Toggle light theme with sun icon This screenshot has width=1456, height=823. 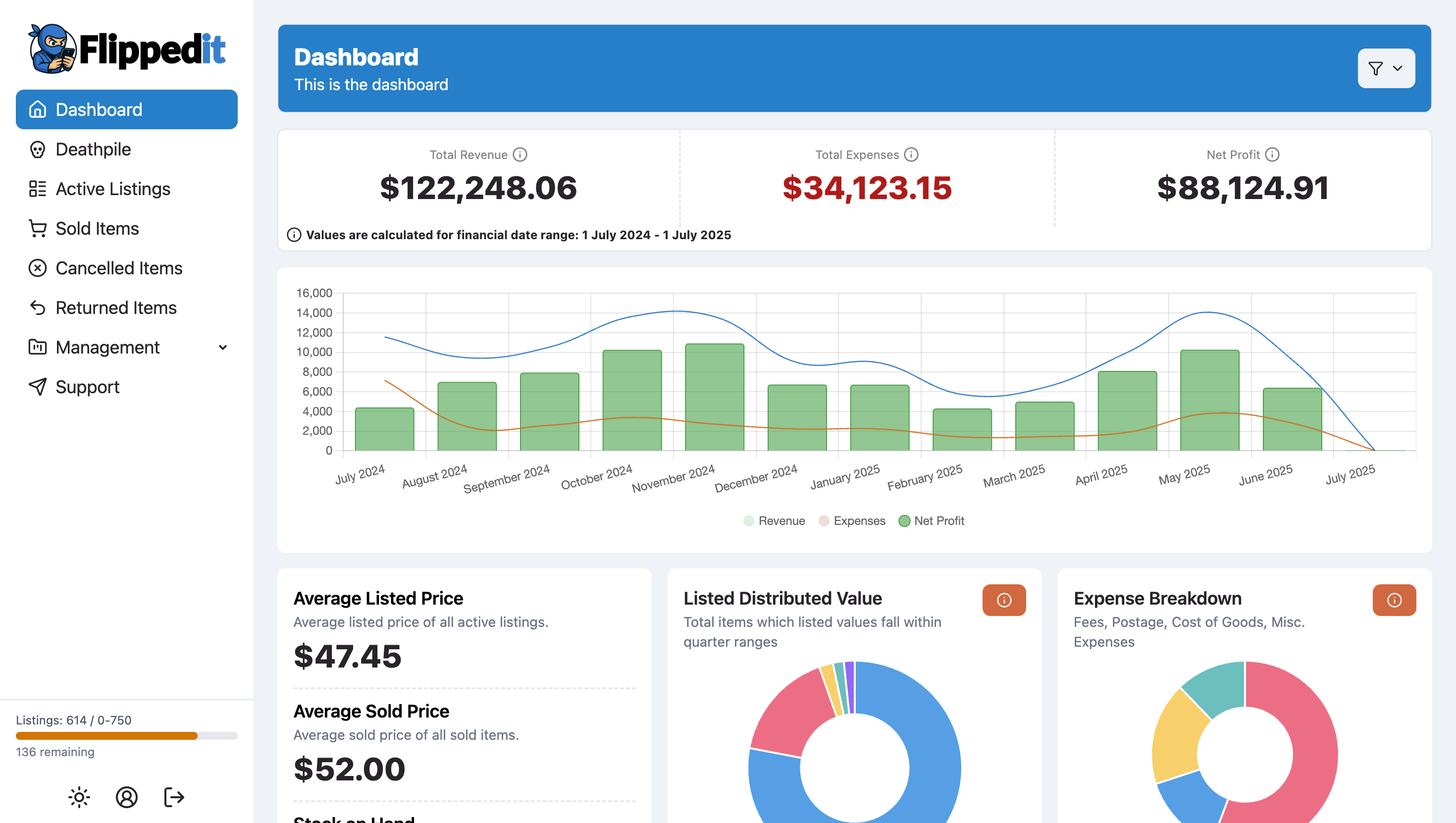(79, 797)
